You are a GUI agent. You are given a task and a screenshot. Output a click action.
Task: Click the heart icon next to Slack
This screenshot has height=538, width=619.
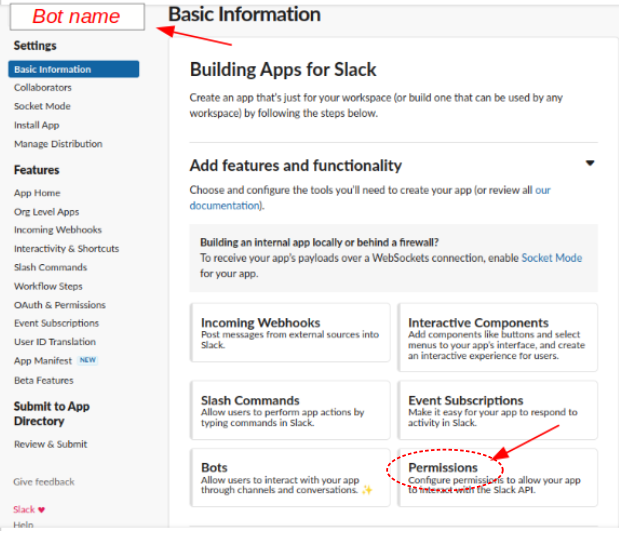41,510
